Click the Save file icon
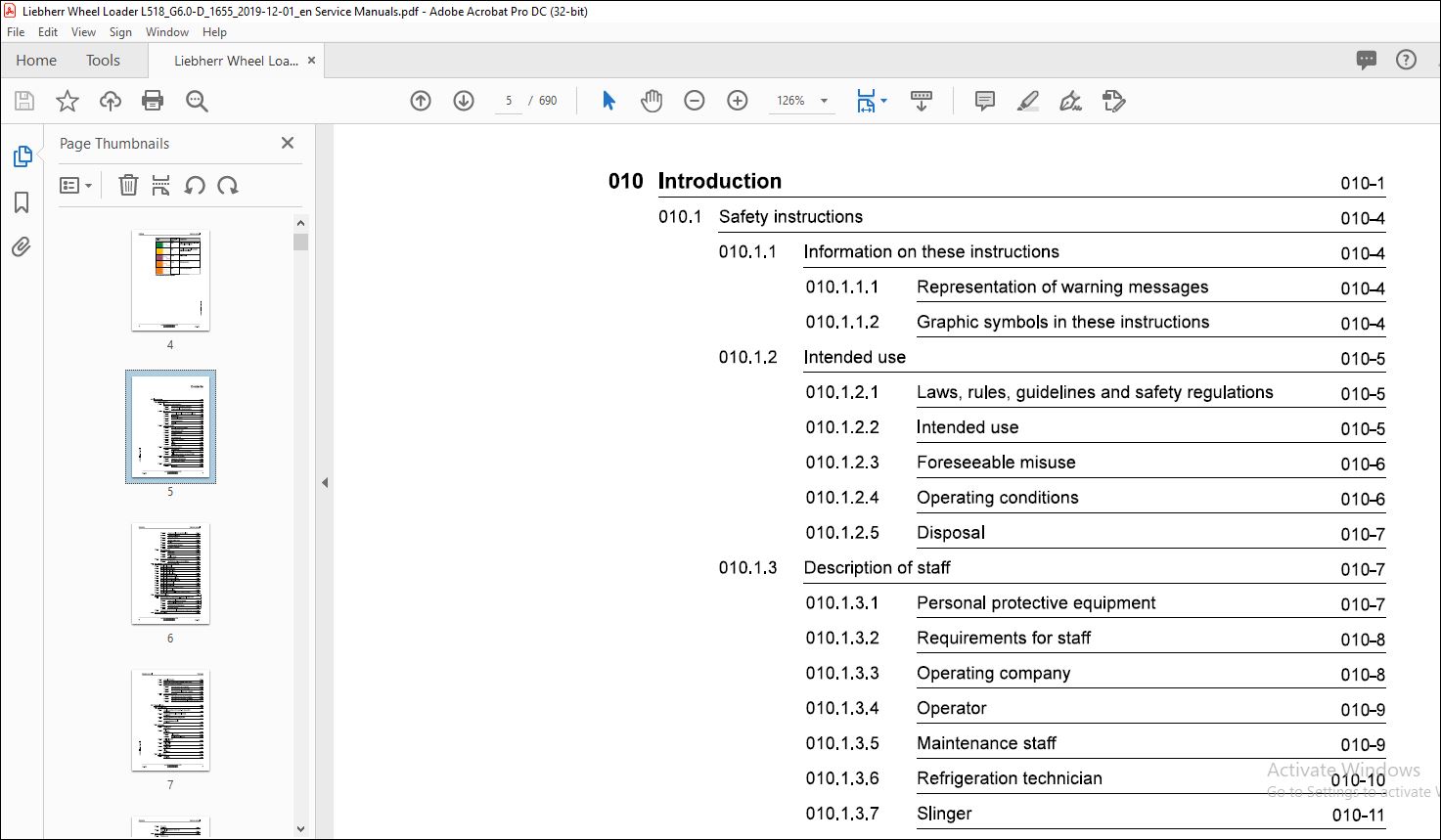 pyautogui.click(x=24, y=101)
